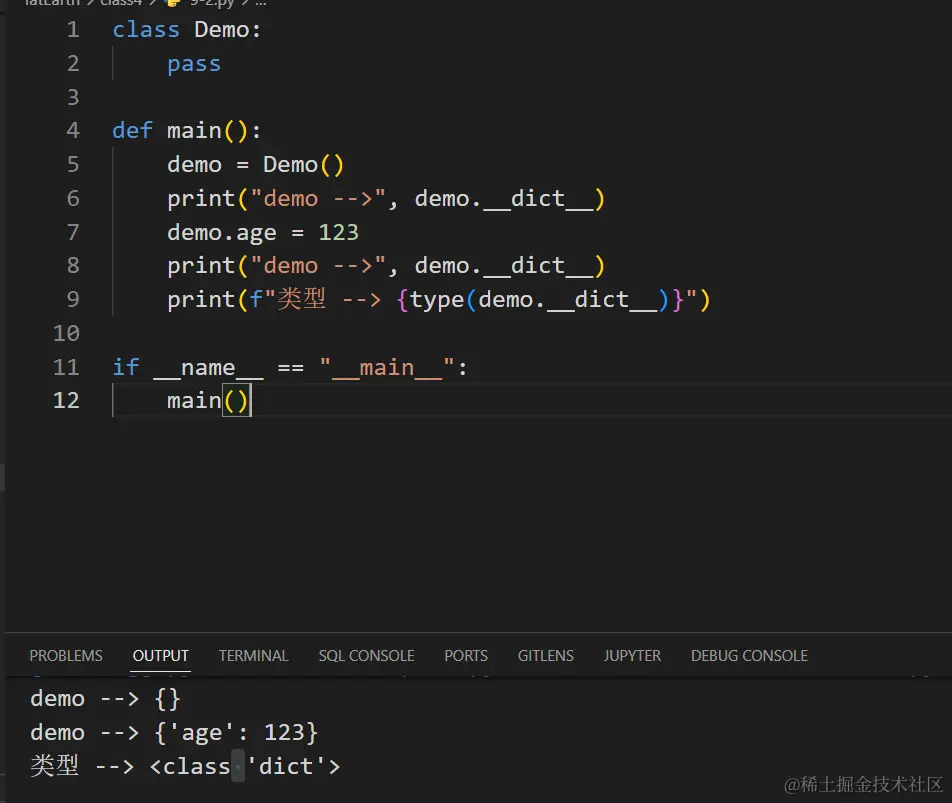Switch to the PORTS tab
The width and height of the screenshot is (952, 803).
coord(466,656)
